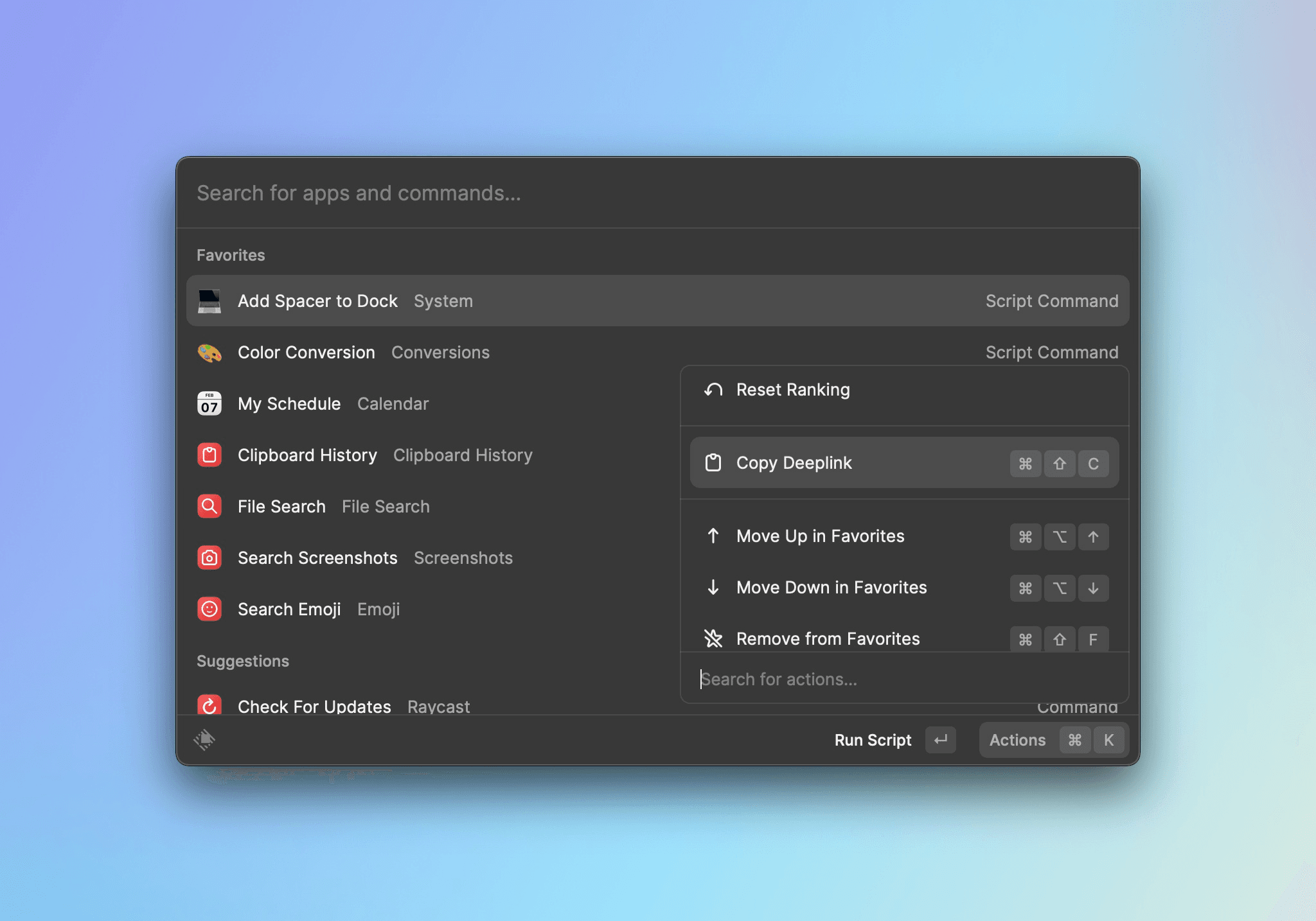
Task: Click the My Schedule calendar icon
Action: click(209, 404)
